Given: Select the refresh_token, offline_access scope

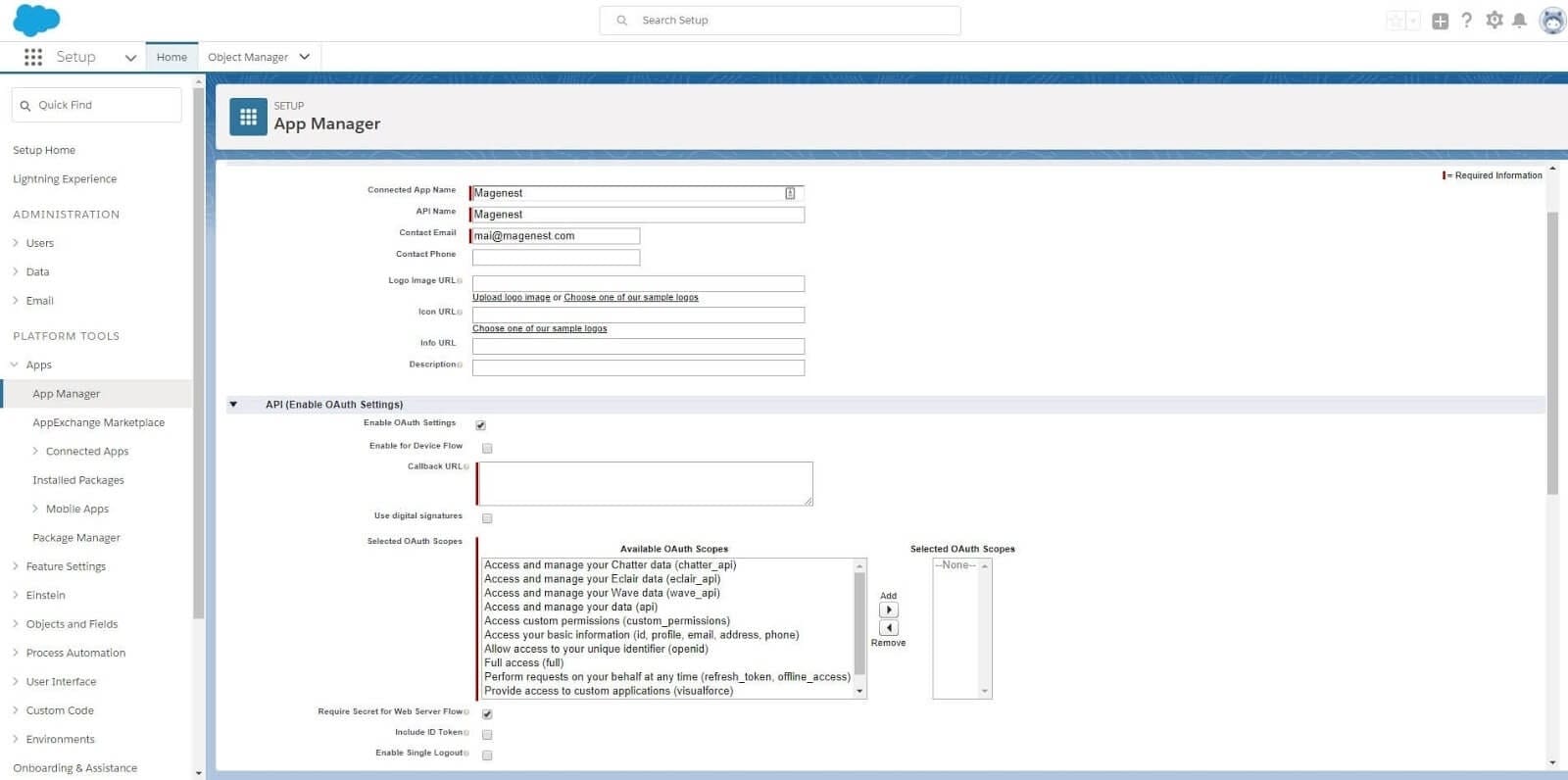Looking at the screenshot, I should click(x=668, y=677).
